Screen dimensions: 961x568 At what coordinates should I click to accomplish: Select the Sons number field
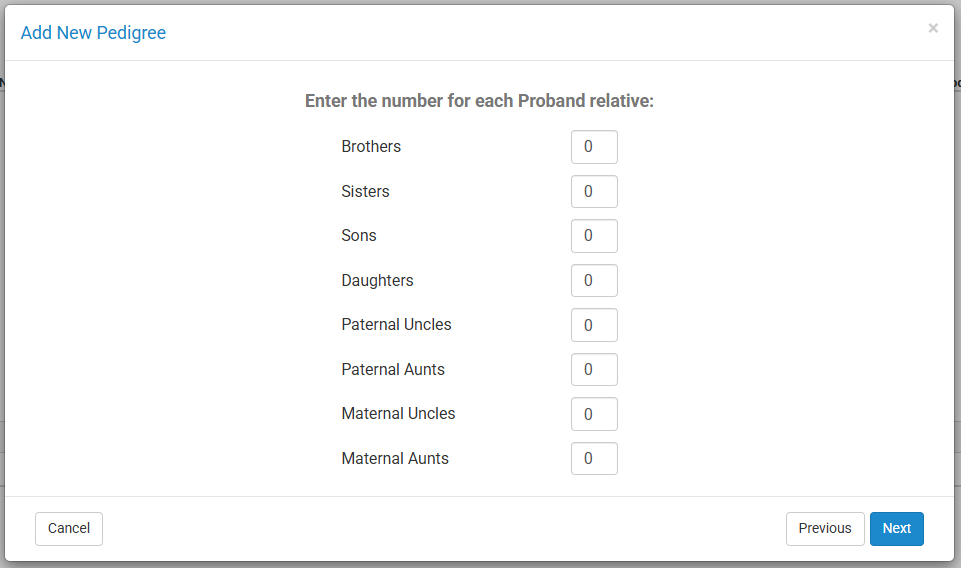tap(594, 236)
